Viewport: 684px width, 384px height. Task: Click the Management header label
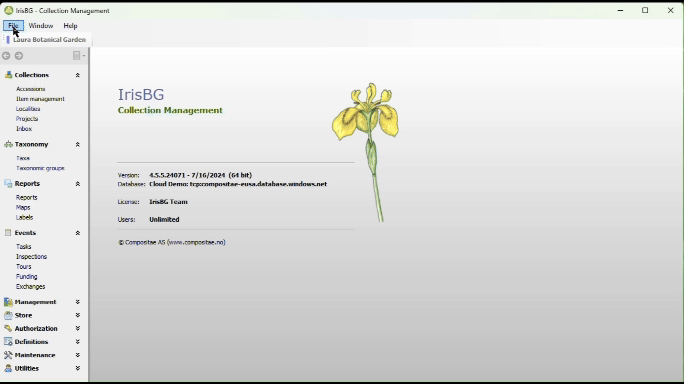(x=35, y=302)
